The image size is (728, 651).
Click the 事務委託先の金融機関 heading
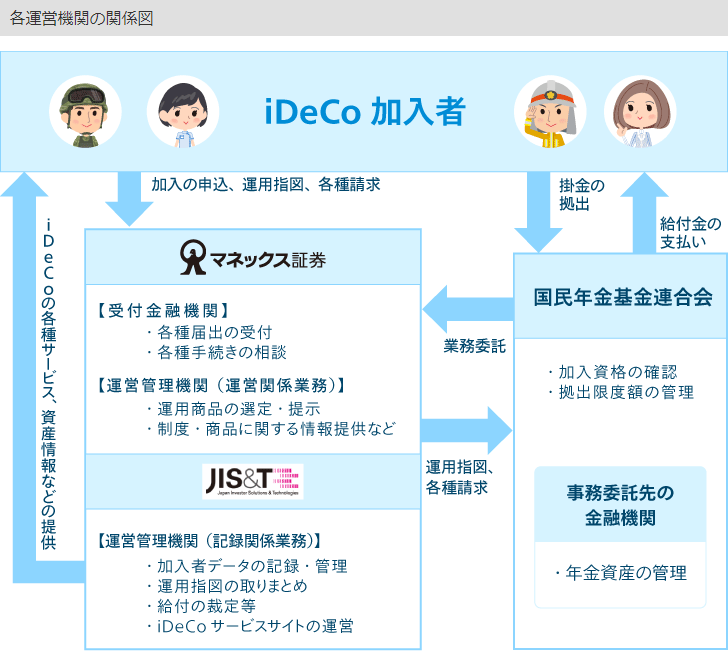click(620, 505)
